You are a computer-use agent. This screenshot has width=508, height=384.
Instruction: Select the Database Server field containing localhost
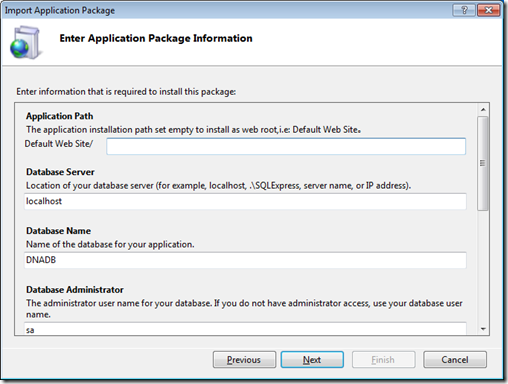click(245, 201)
